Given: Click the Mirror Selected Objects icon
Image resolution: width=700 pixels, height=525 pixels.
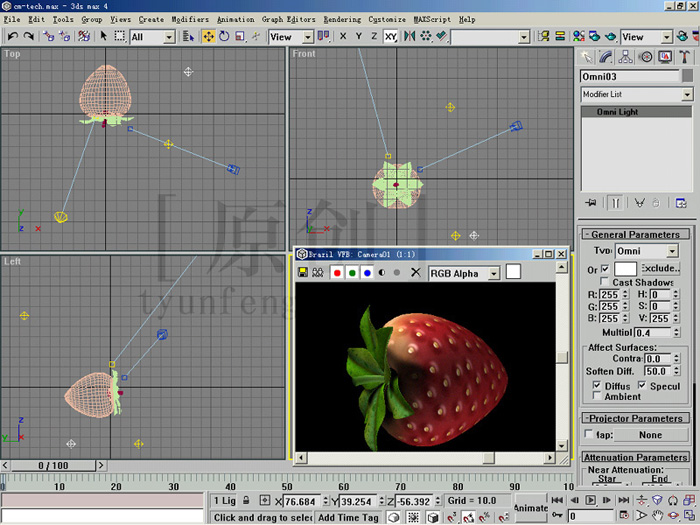Looking at the screenshot, I should click(x=409, y=36).
